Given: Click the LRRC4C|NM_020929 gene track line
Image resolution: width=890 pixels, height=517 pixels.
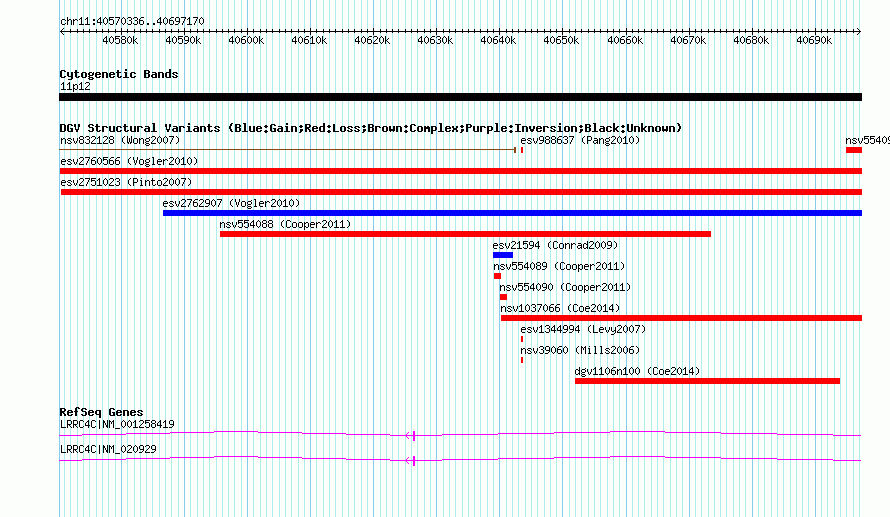Looking at the screenshot, I should (x=460, y=459).
